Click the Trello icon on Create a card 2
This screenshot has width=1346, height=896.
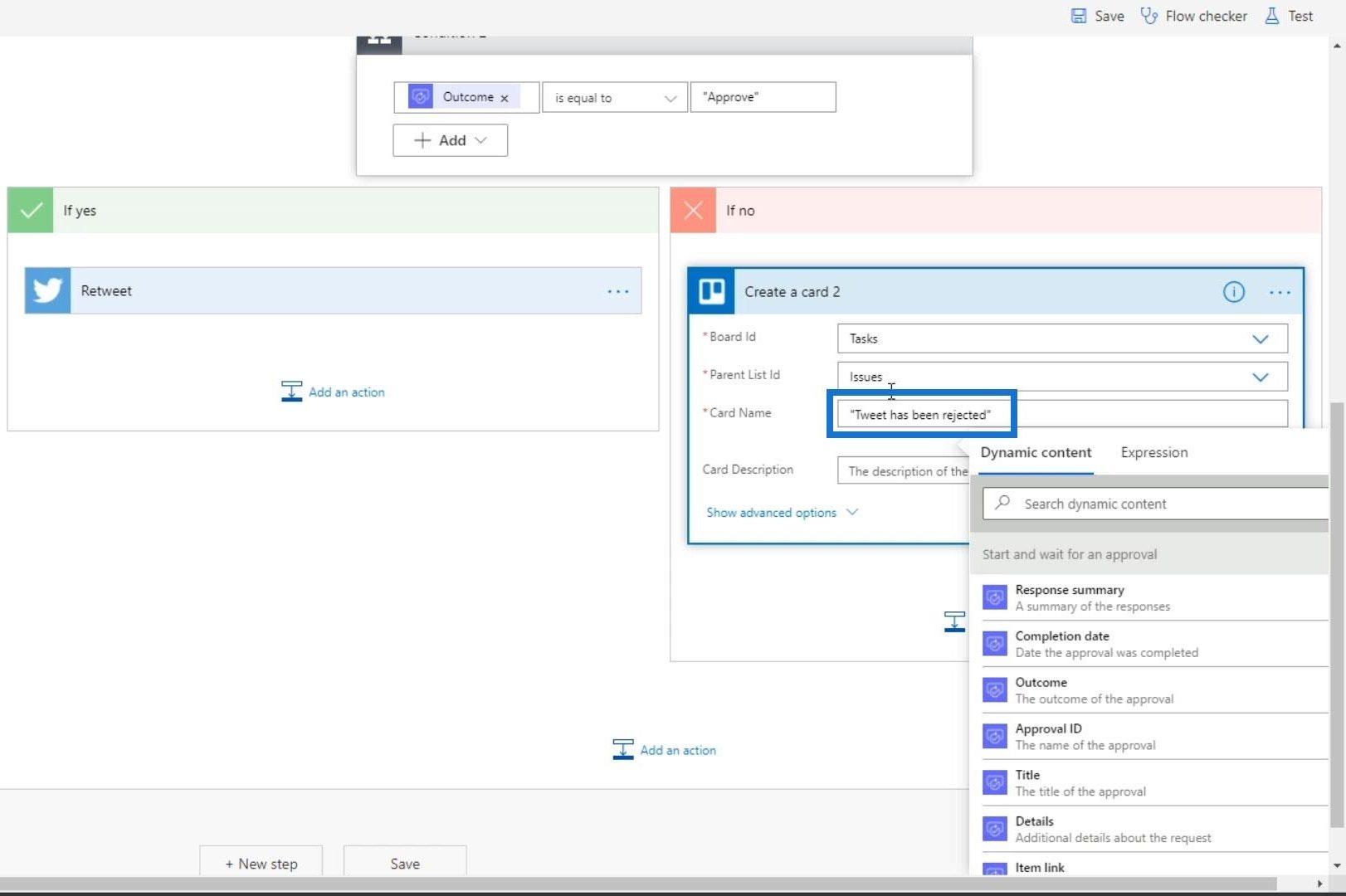[711, 291]
